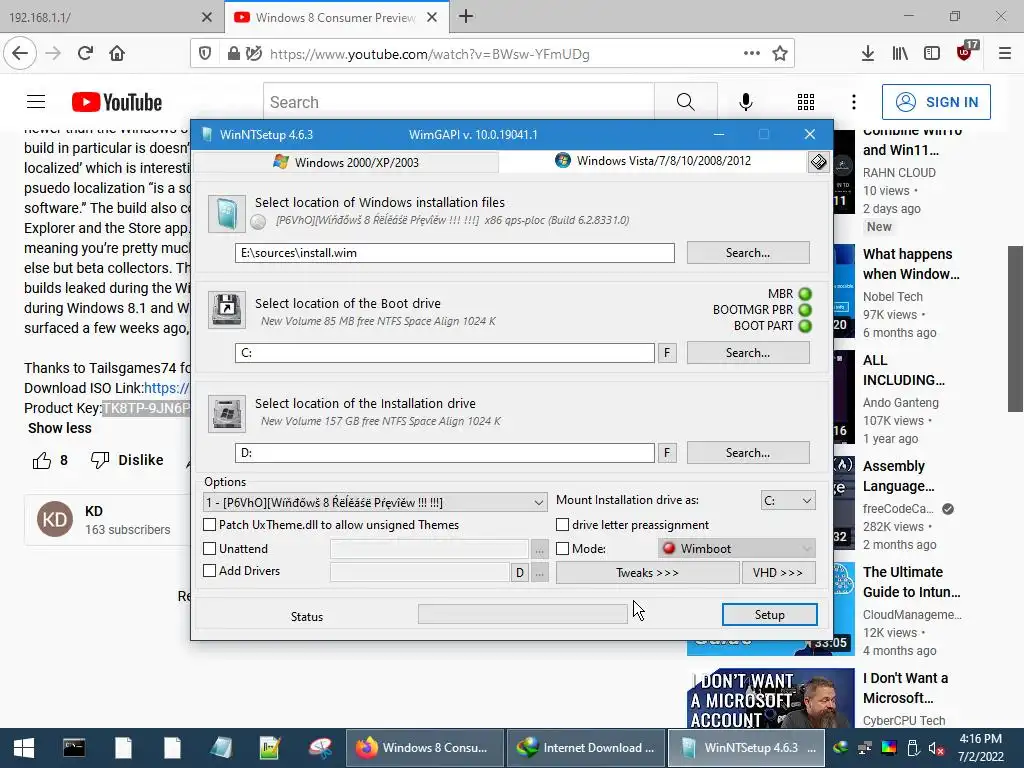This screenshot has width=1024, height=768.
Task: Toggle Firefox sidebar icon
Action: pyautogui.click(x=932, y=54)
